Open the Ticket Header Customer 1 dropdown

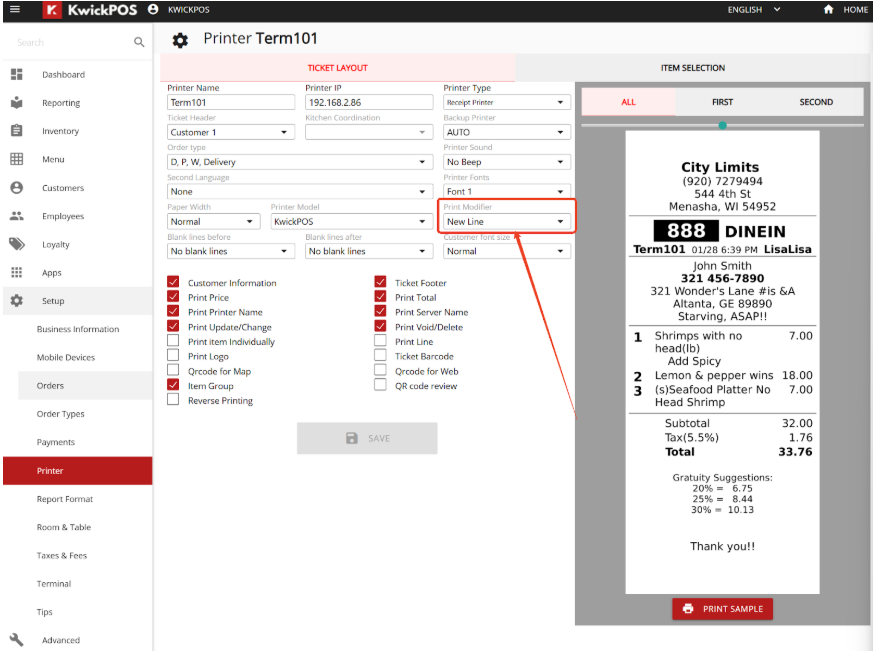click(230, 132)
